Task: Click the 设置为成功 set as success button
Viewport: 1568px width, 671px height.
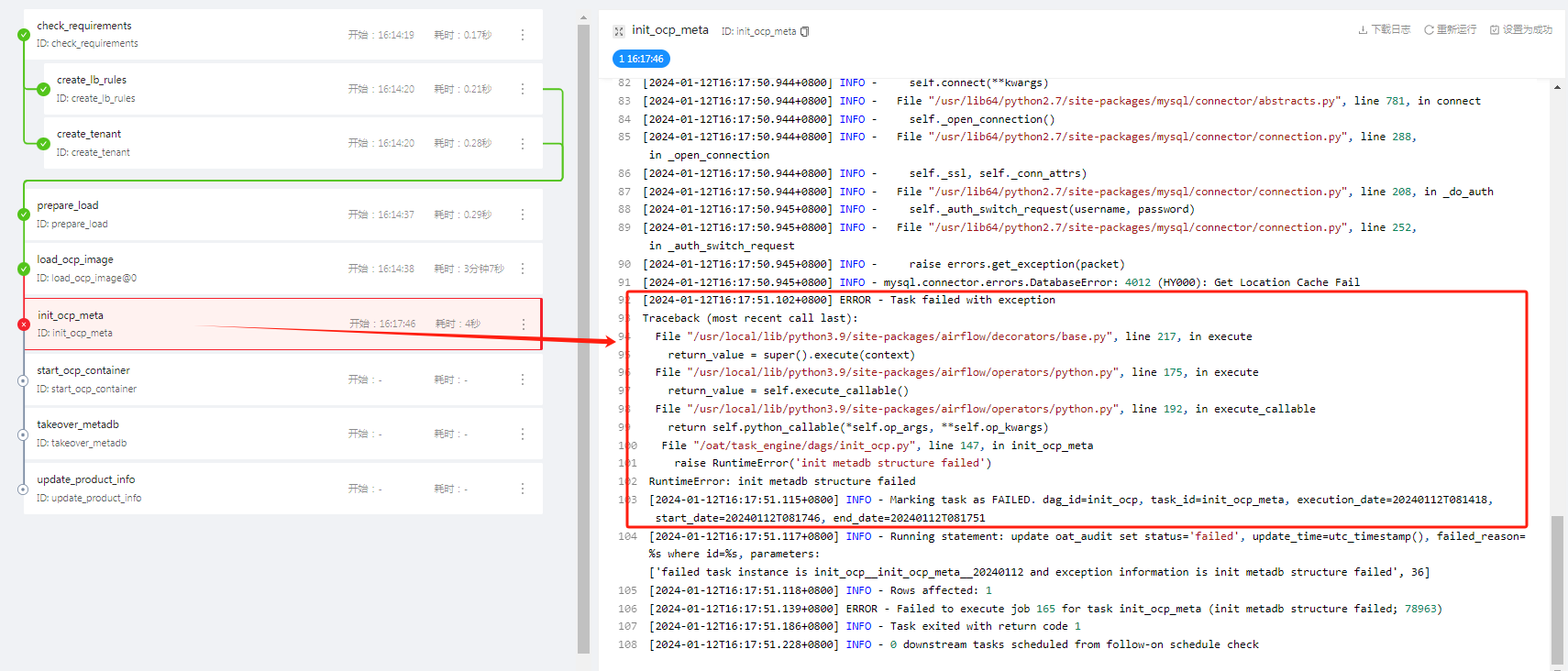Action: (1521, 30)
